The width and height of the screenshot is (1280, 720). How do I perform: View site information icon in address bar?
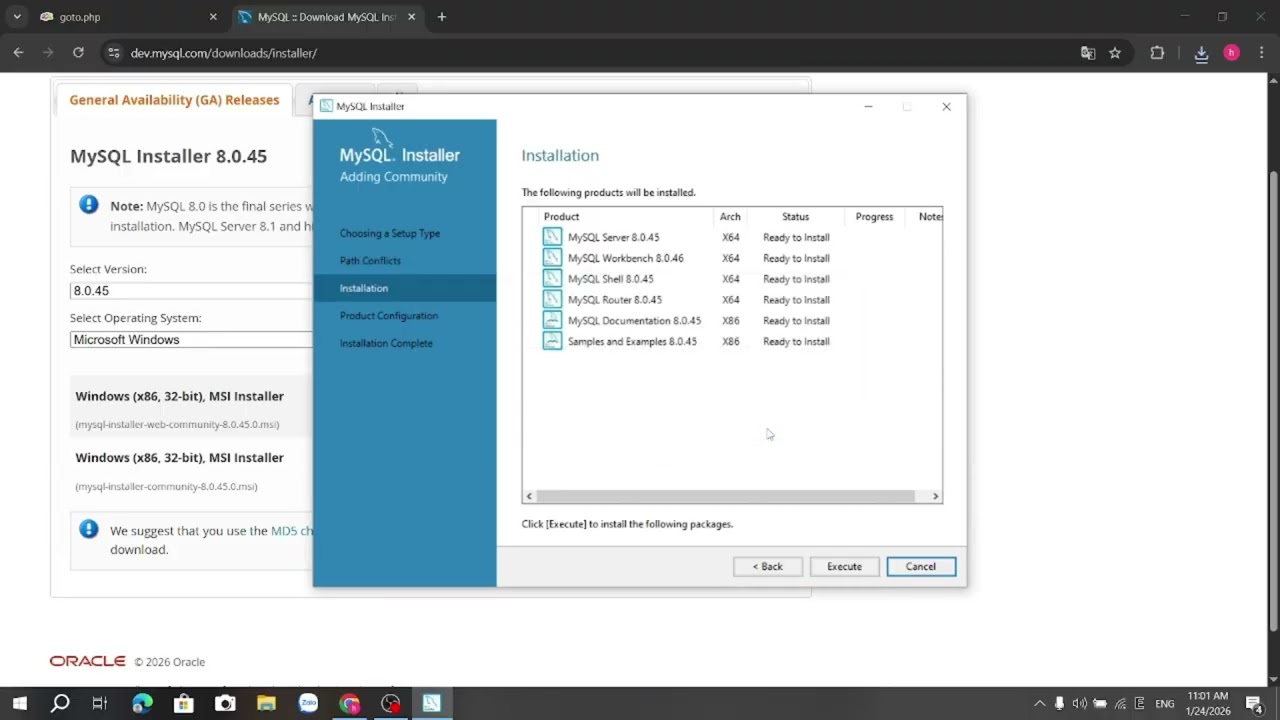pyautogui.click(x=113, y=53)
